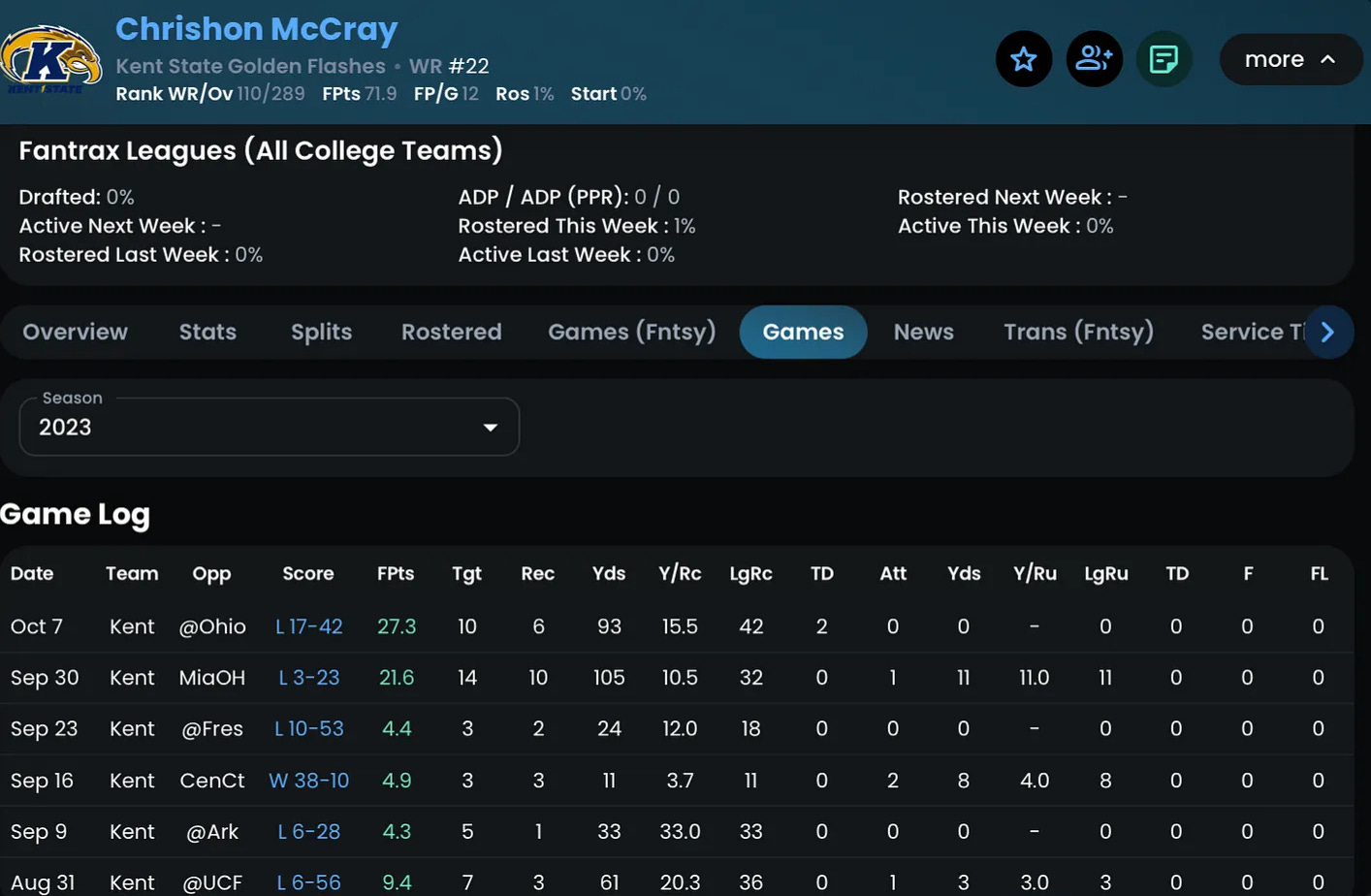The width and height of the screenshot is (1371, 896).
Task: Click the LgRc column header
Action: pos(750,574)
